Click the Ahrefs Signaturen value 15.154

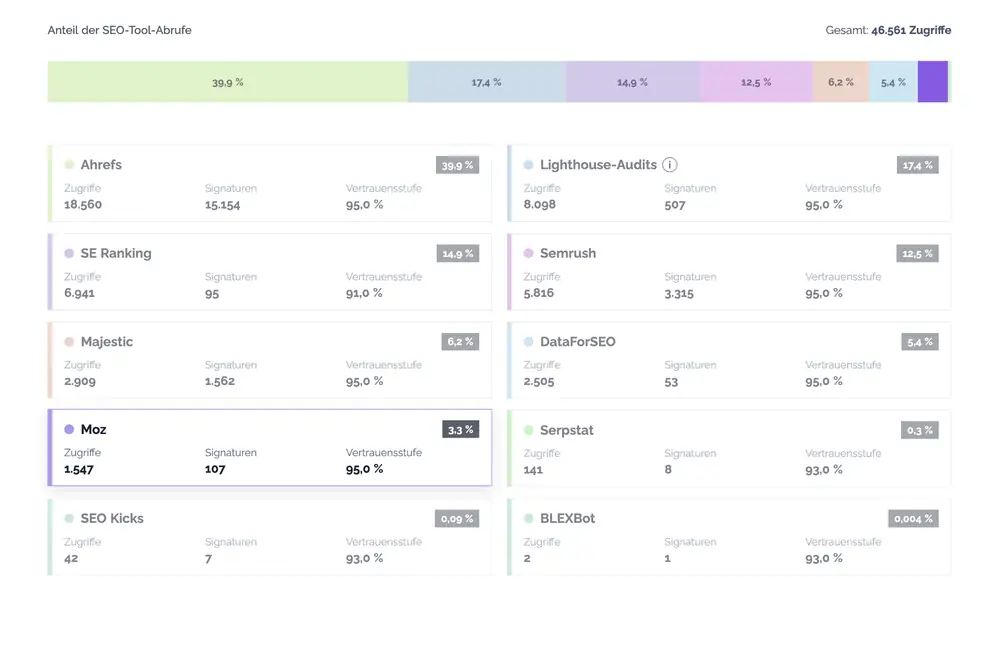(222, 204)
